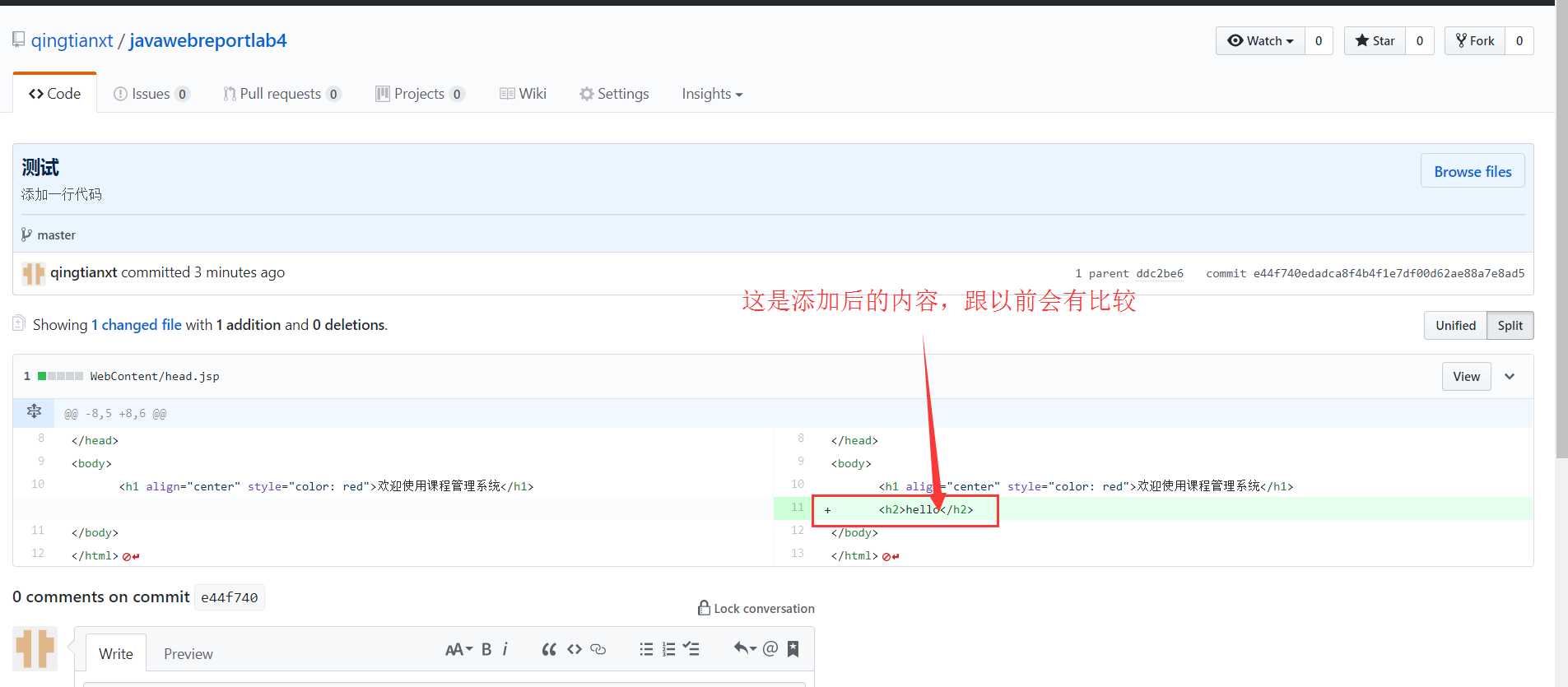Insert code formatting in comment
This screenshot has width=1568, height=687.
[x=575, y=649]
